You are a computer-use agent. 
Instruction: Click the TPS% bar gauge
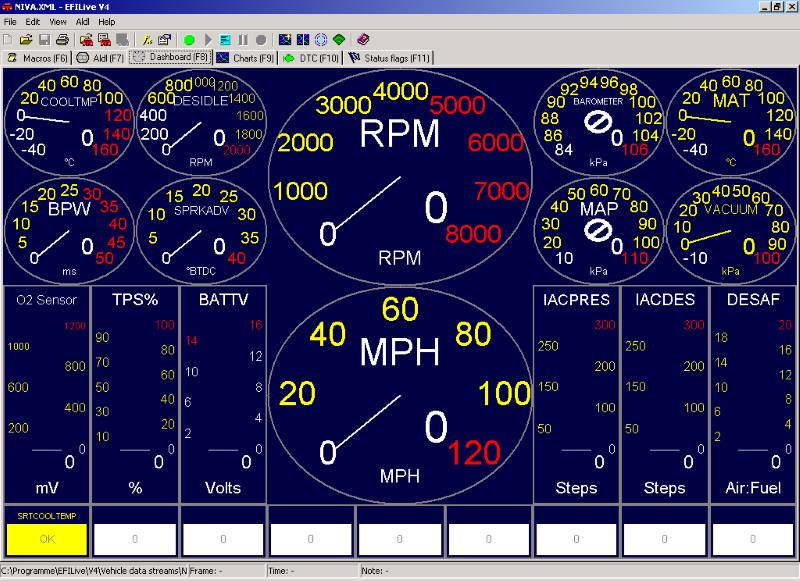[x=134, y=392]
